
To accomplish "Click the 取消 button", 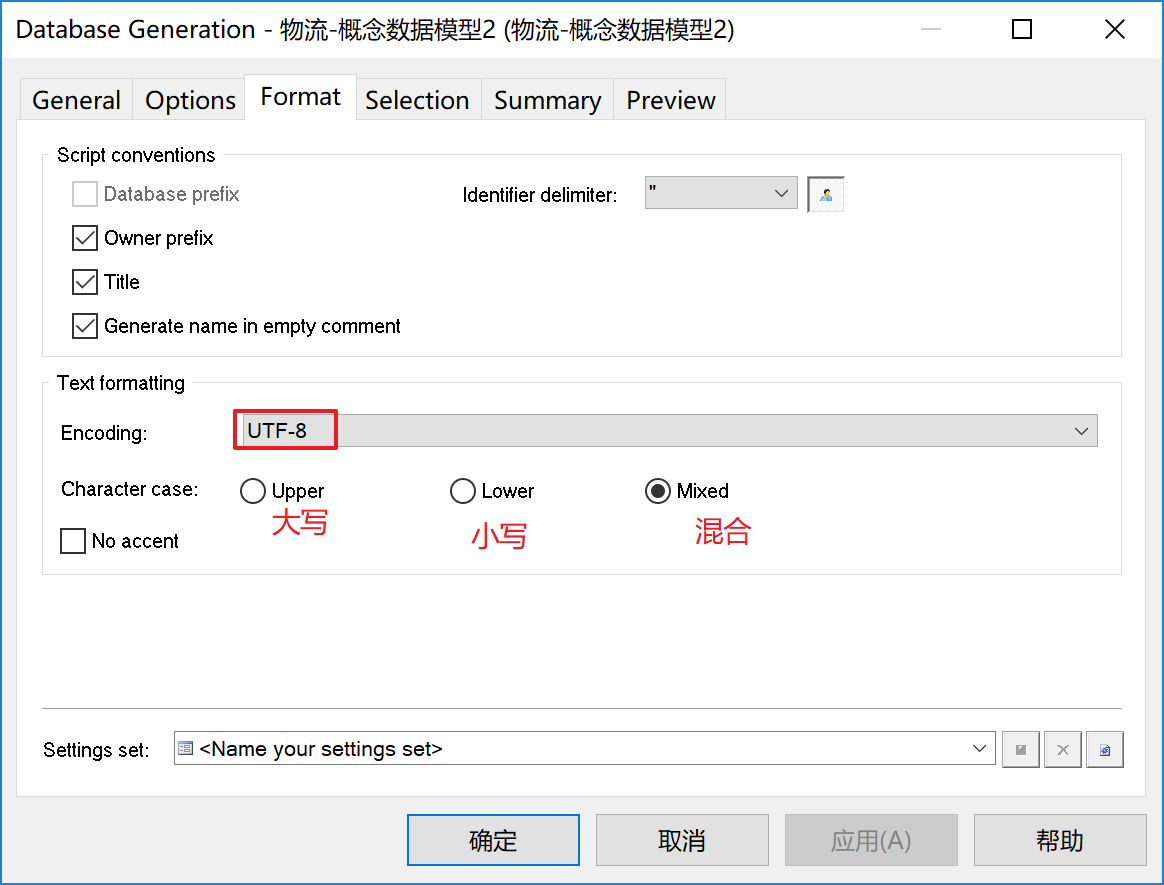I will (x=682, y=840).
